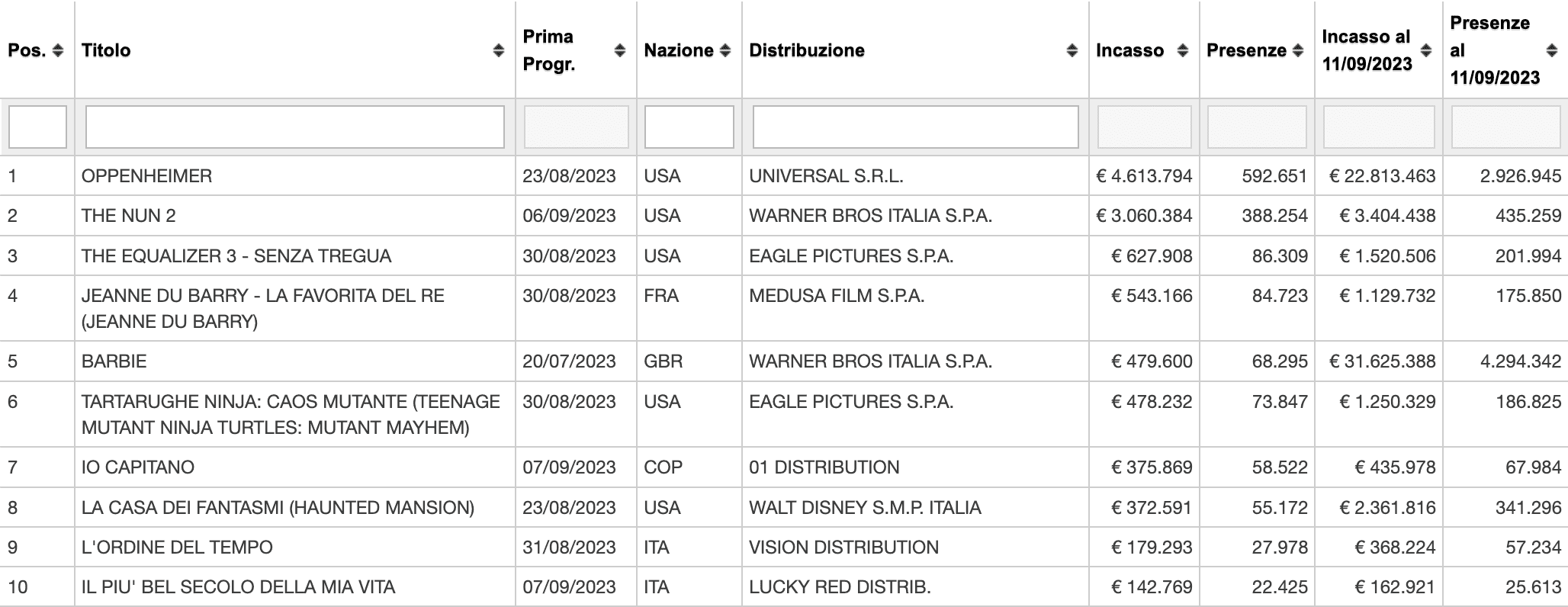Click the sort arrows beside Incasso
Viewport: 1568px width, 607px height.
click(1182, 50)
